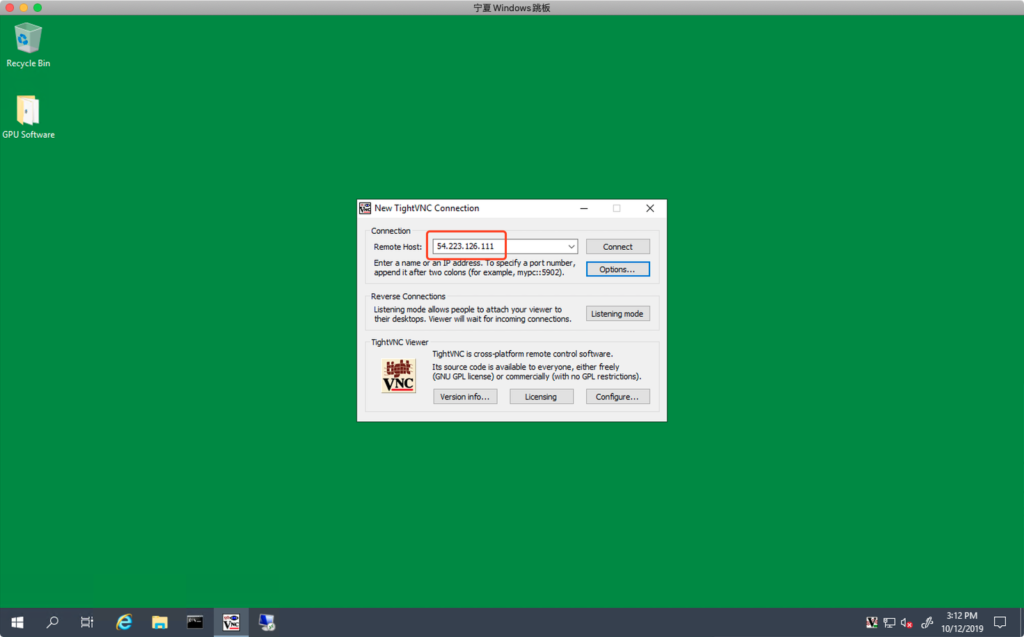Open File Explorer from the taskbar
This screenshot has height=637, width=1024.
tap(159, 622)
